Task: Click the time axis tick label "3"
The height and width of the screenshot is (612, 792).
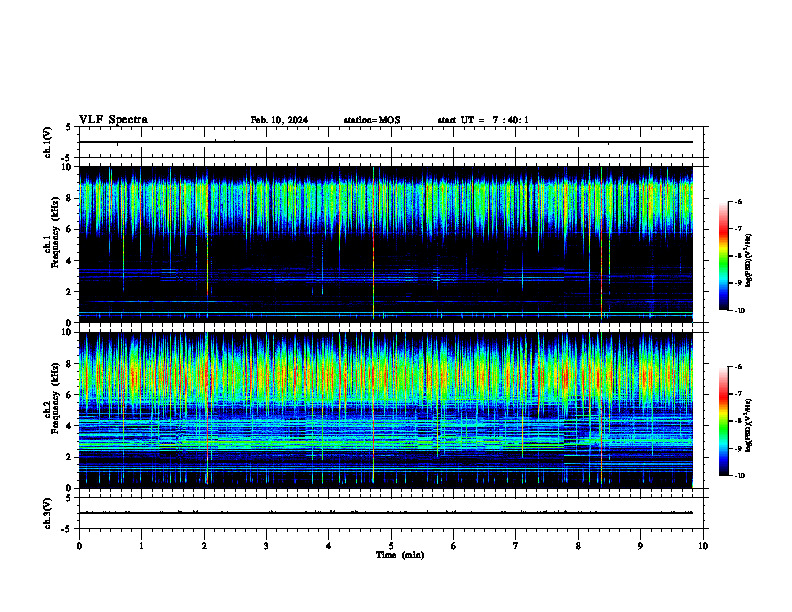Action: (266, 546)
